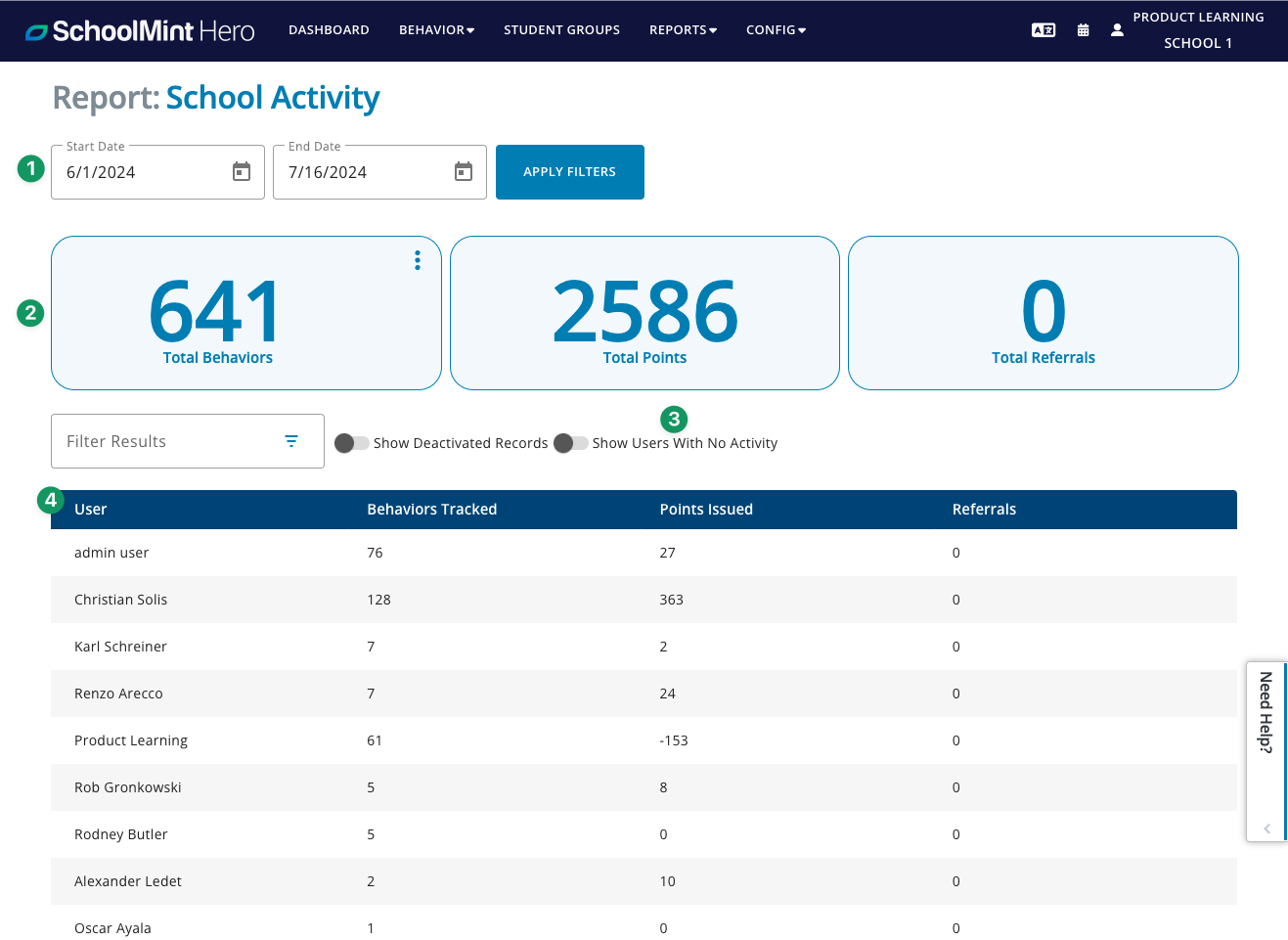The image size is (1288, 940).
Task: Open the calendar icon in top navigation
Action: 1083,30
